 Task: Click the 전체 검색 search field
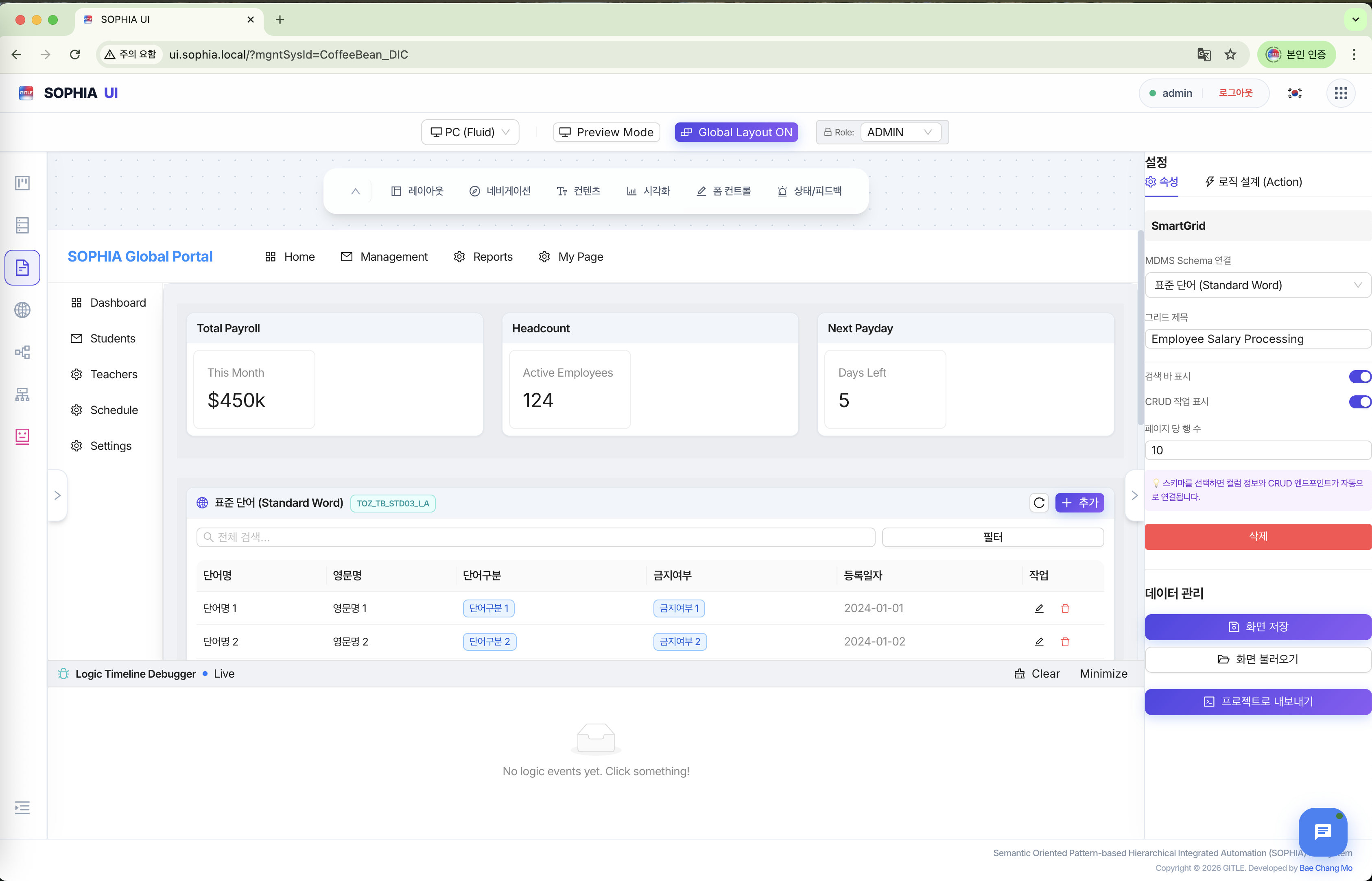coord(535,537)
